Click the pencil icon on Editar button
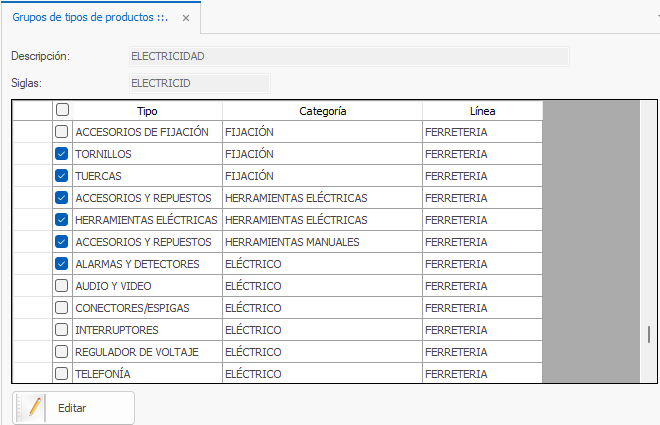This screenshot has height=425, width=660. pos(35,407)
